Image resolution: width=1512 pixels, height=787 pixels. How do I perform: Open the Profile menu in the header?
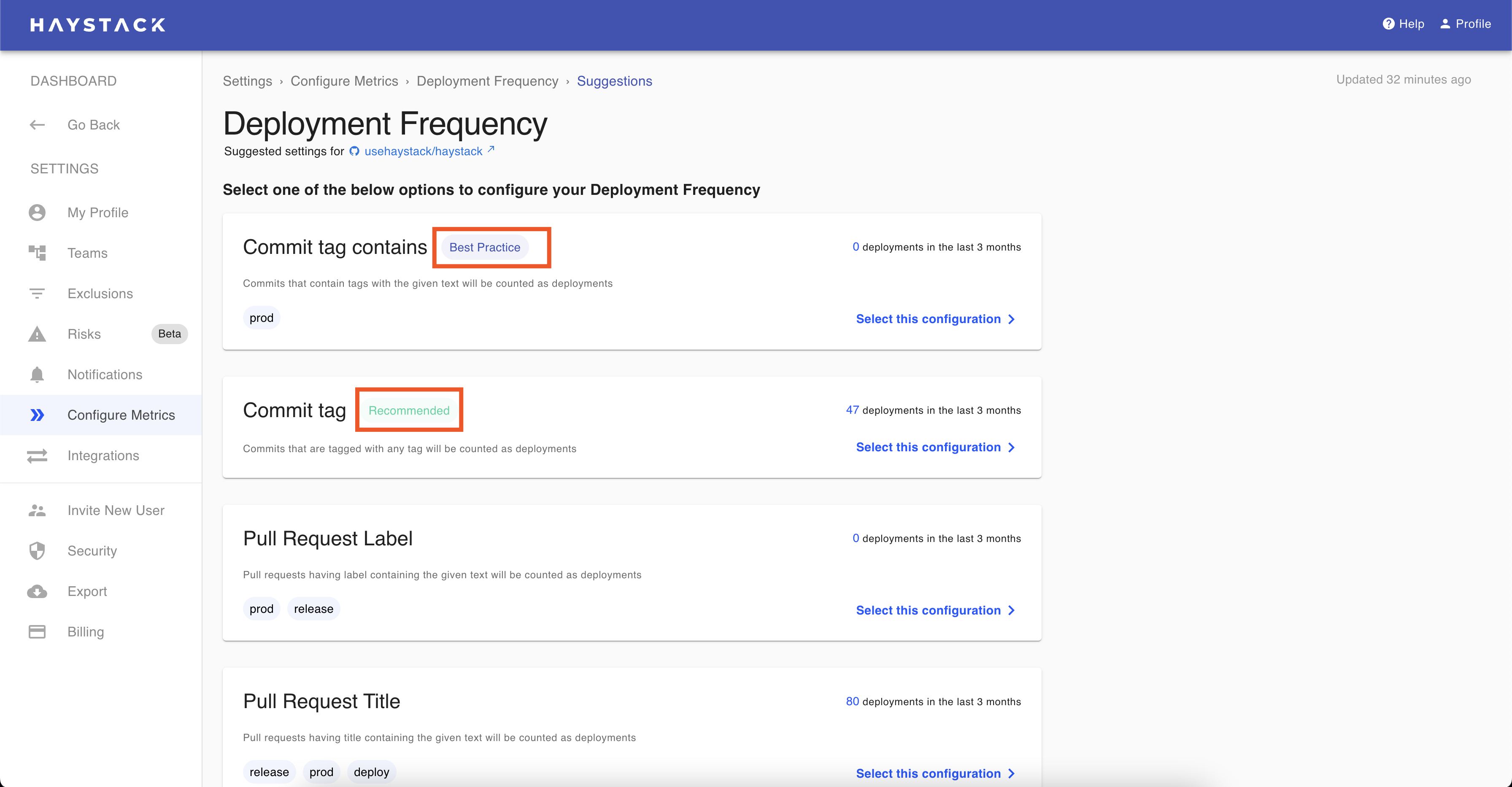click(1465, 24)
